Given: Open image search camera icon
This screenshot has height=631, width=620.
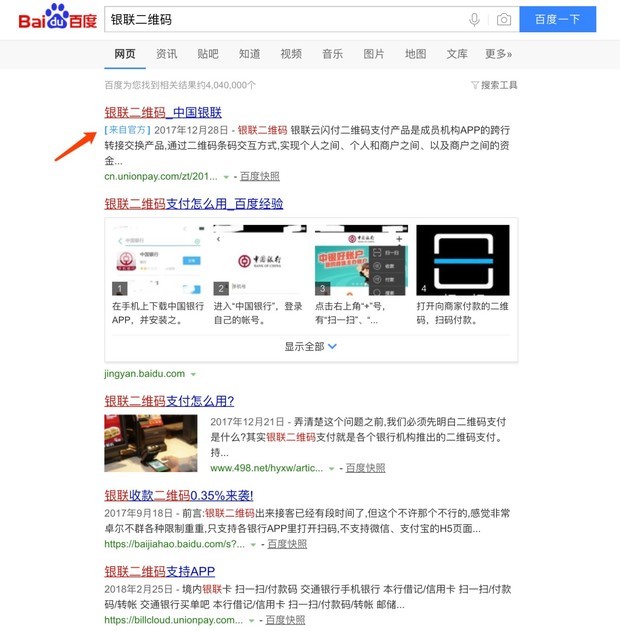Looking at the screenshot, I should click(504, 19).
